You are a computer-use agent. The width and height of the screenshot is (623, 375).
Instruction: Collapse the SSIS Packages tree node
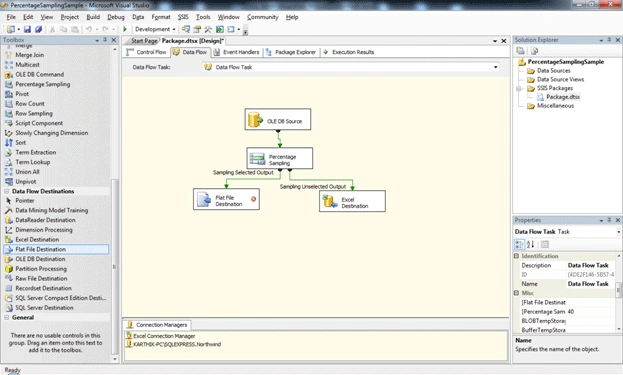tap(519, 88)
